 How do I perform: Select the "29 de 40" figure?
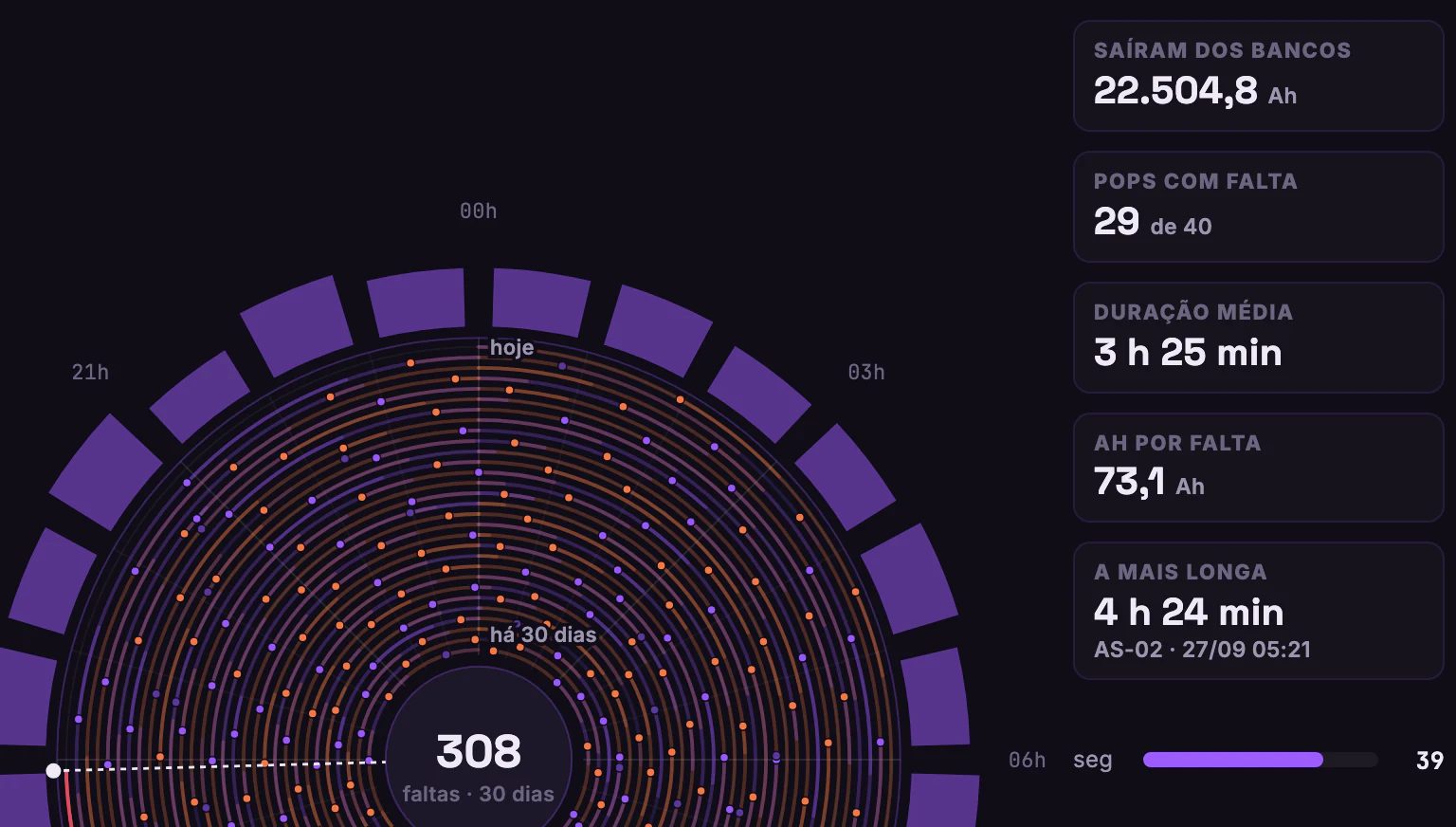click(1153, 222)
